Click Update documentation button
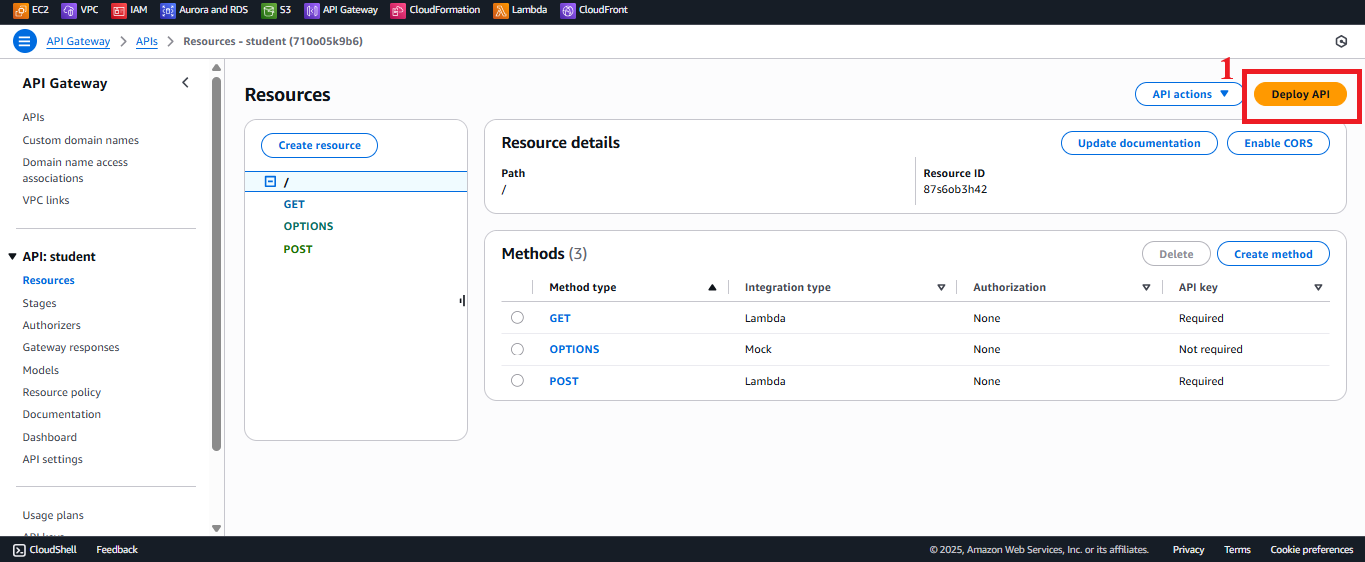Image resolution: width=1365 pixels, height=562 pixels. point(1139,143)
